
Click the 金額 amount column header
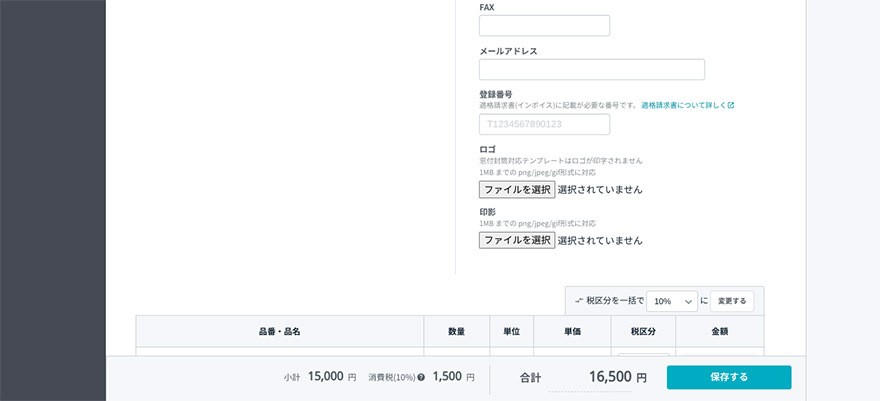tap(720, 332)
